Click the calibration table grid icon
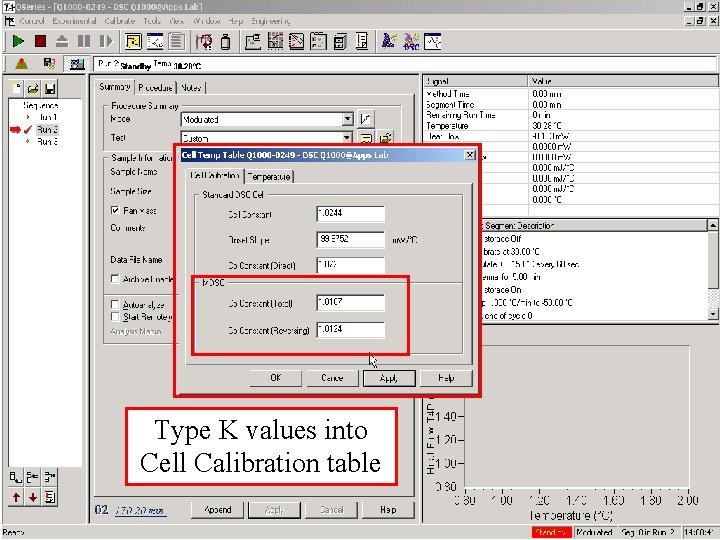720x540 pixels. tap(275, 42)
